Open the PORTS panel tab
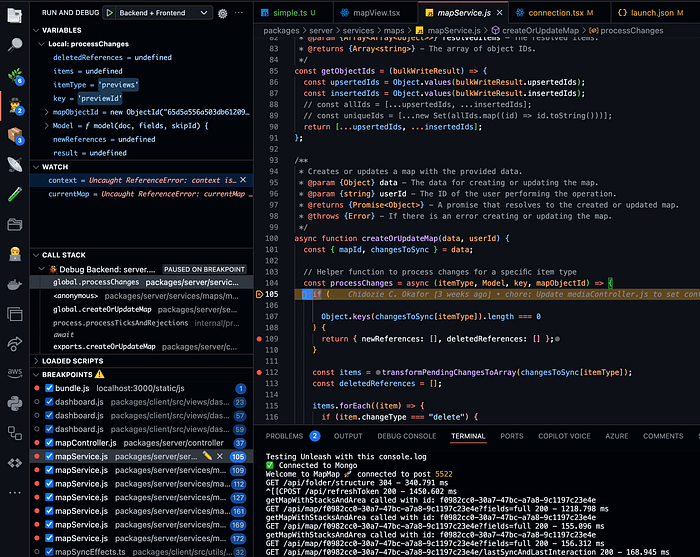Viewport: 700px width, 557px height. pyautogui.click(x=512, y=436)
